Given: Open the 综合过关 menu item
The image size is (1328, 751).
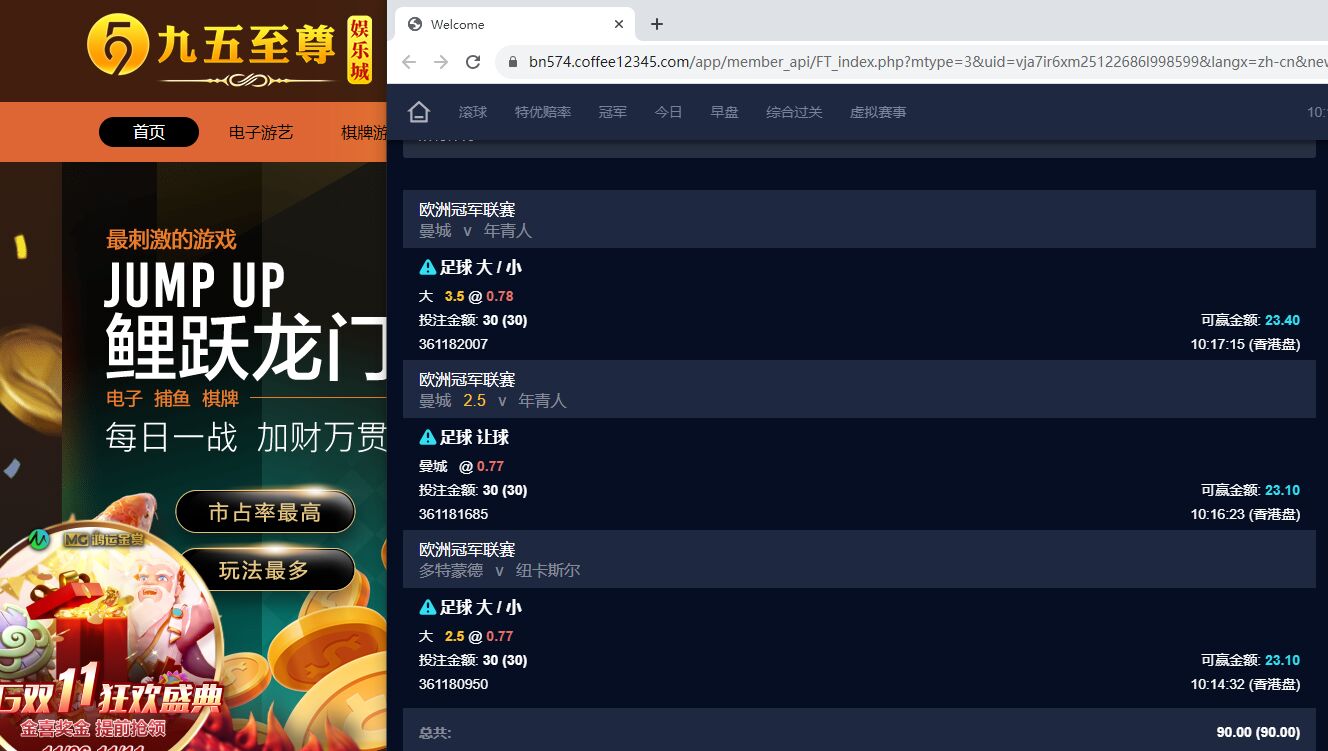Looking at the screenshot, I should coord(795,112).
